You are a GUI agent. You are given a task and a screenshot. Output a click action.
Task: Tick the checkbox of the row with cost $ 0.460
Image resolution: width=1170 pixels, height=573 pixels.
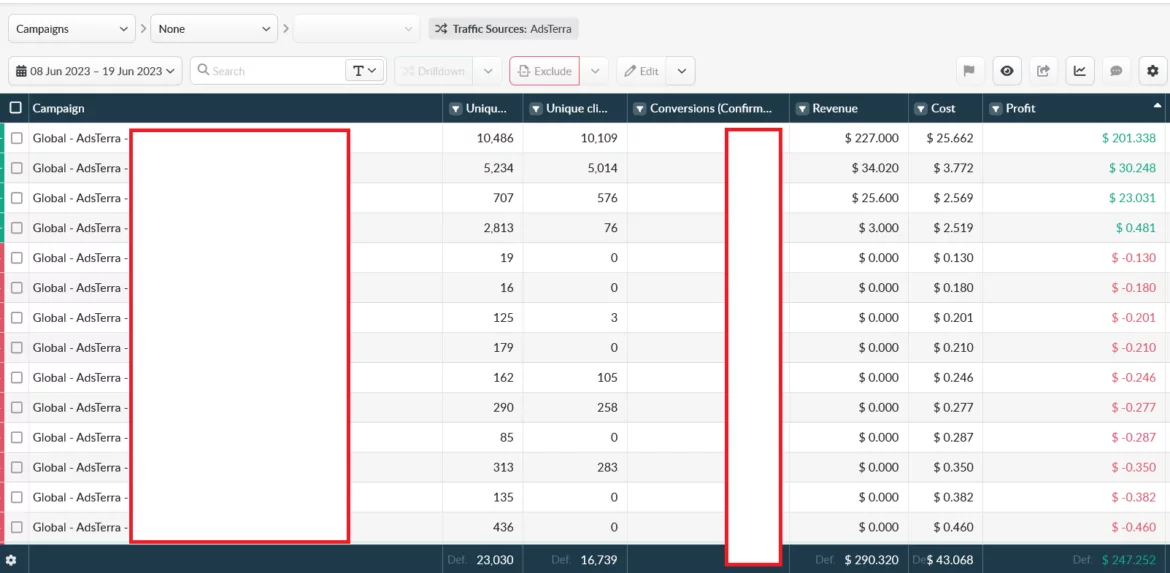16,527
